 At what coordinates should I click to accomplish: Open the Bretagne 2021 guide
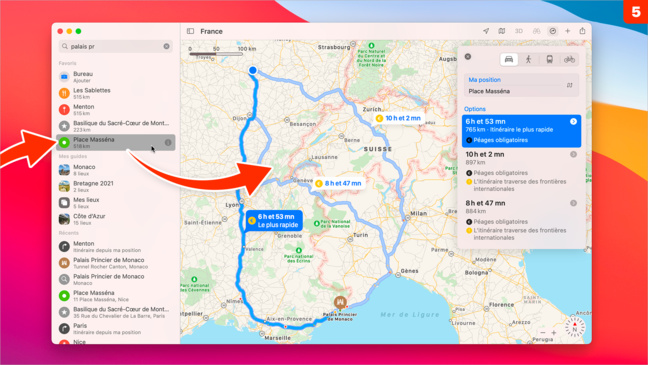(116, 186)
